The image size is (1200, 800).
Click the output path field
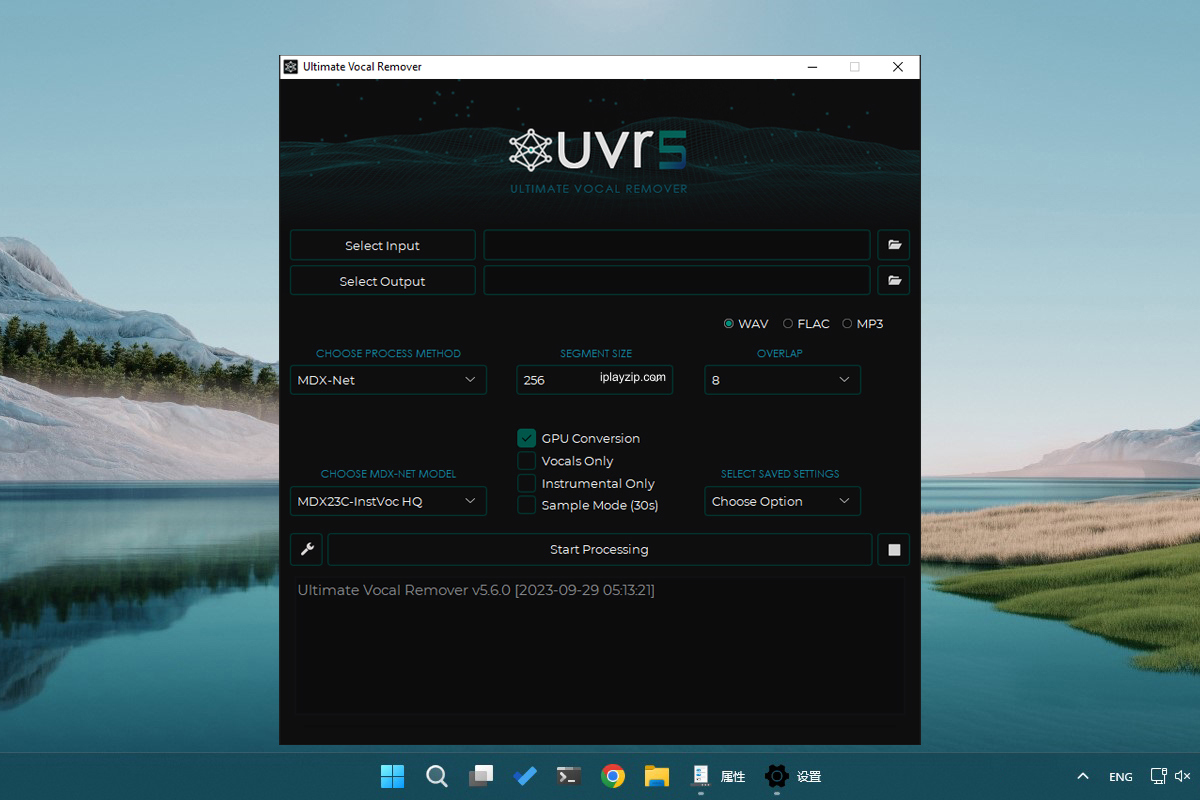tap(677, 280)
